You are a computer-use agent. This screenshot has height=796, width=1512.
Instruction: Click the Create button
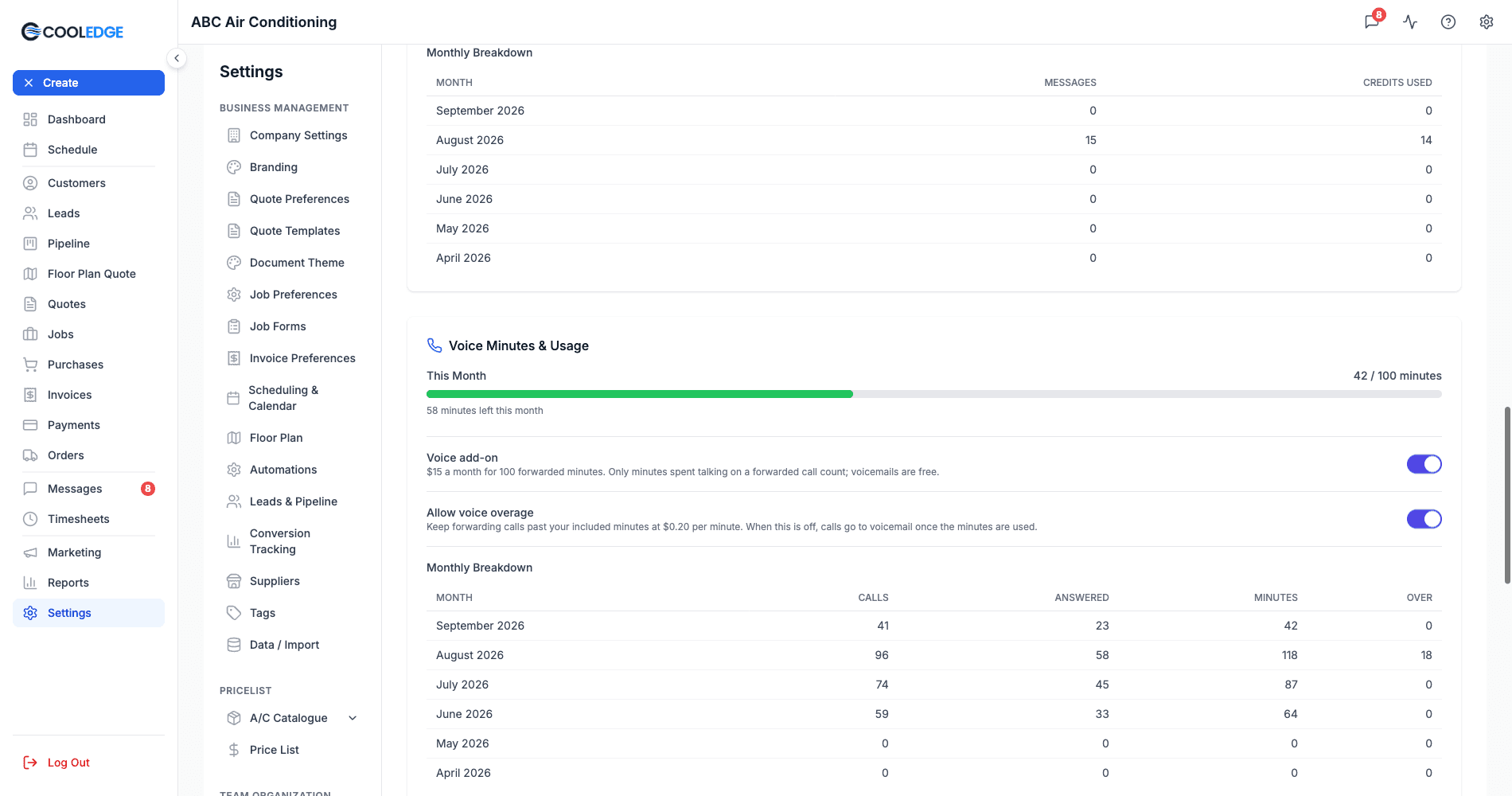click(x=88, y=83)
